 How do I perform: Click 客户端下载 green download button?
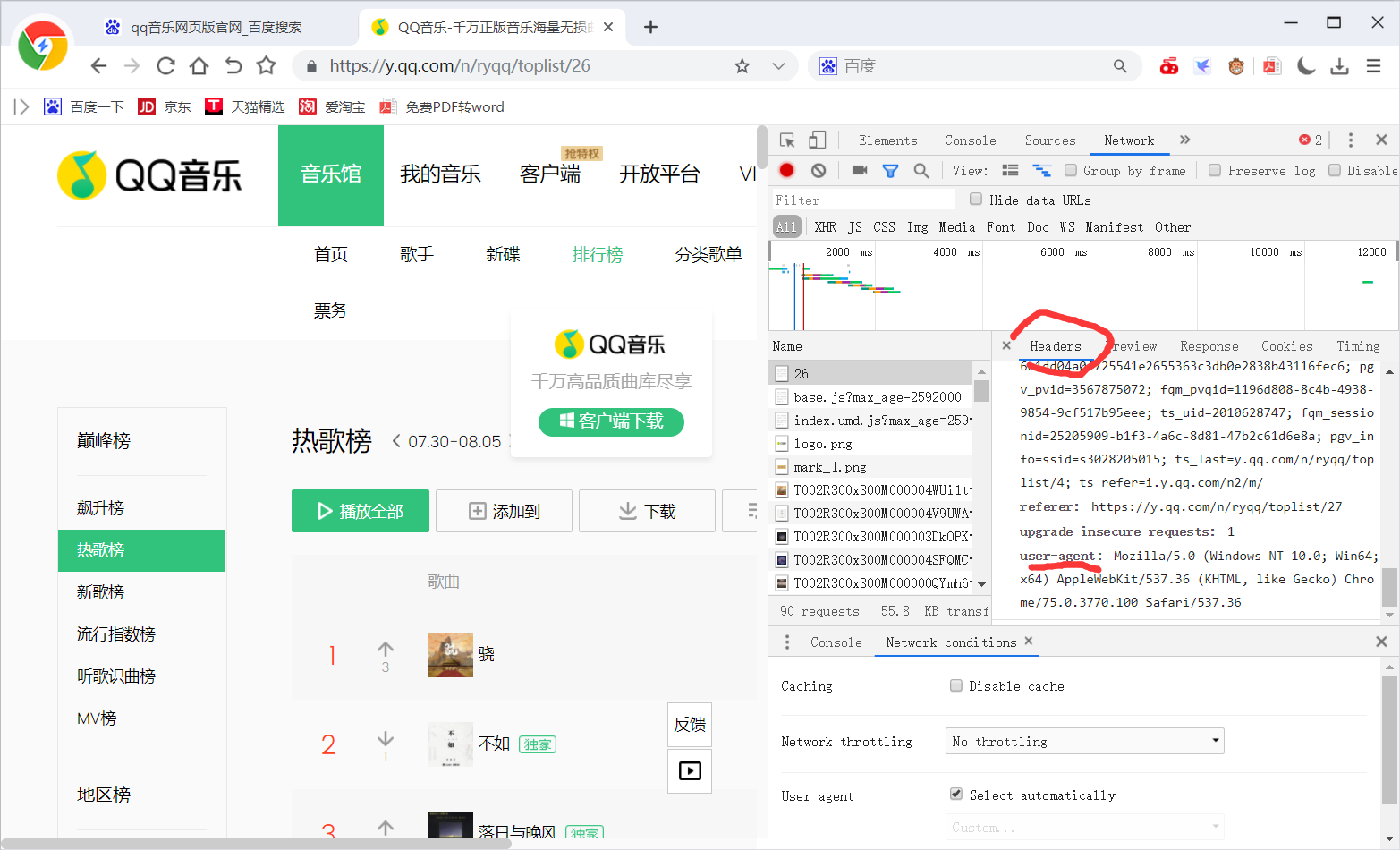[x=611, y=421]
